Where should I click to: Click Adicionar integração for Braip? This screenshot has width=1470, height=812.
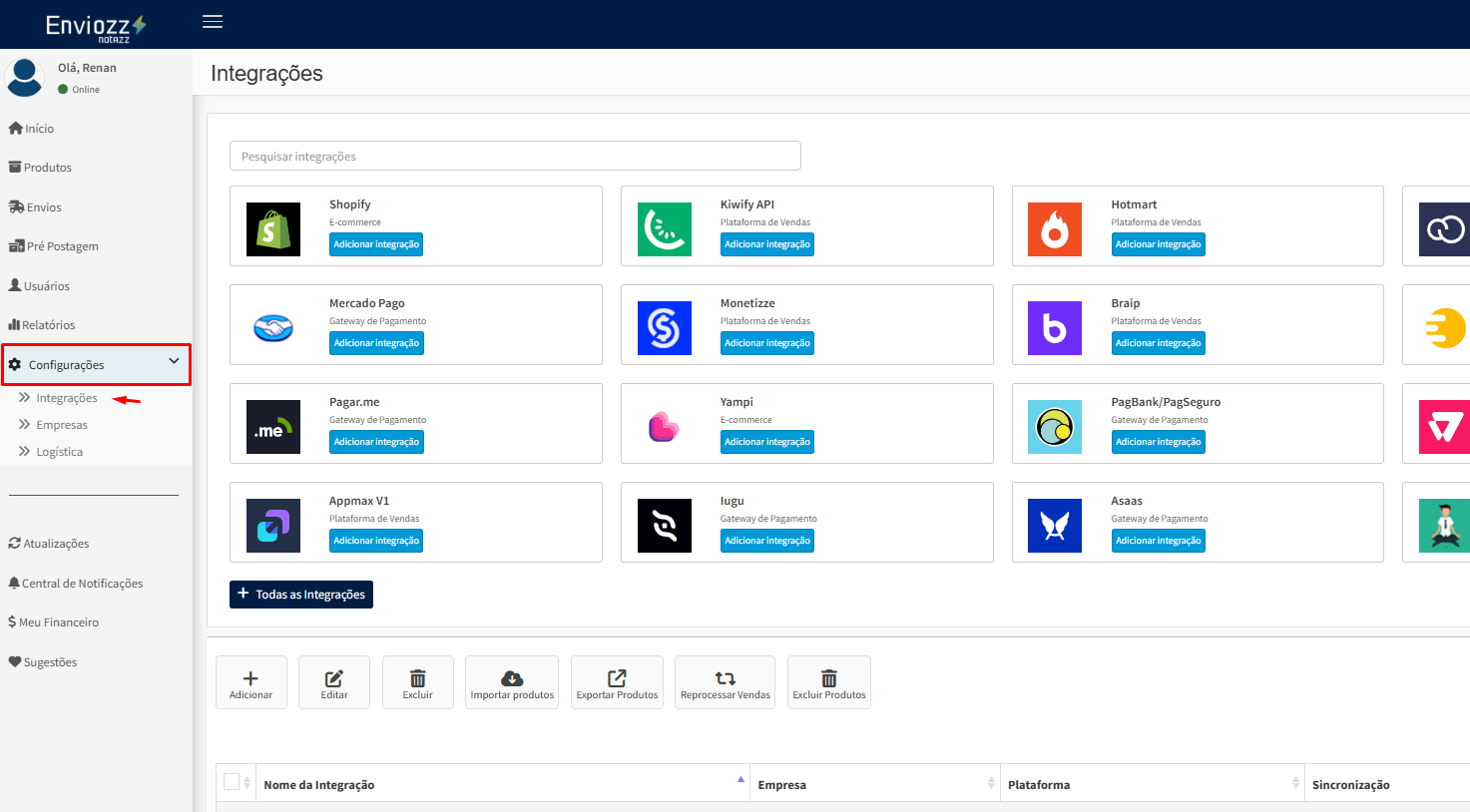1159,343
